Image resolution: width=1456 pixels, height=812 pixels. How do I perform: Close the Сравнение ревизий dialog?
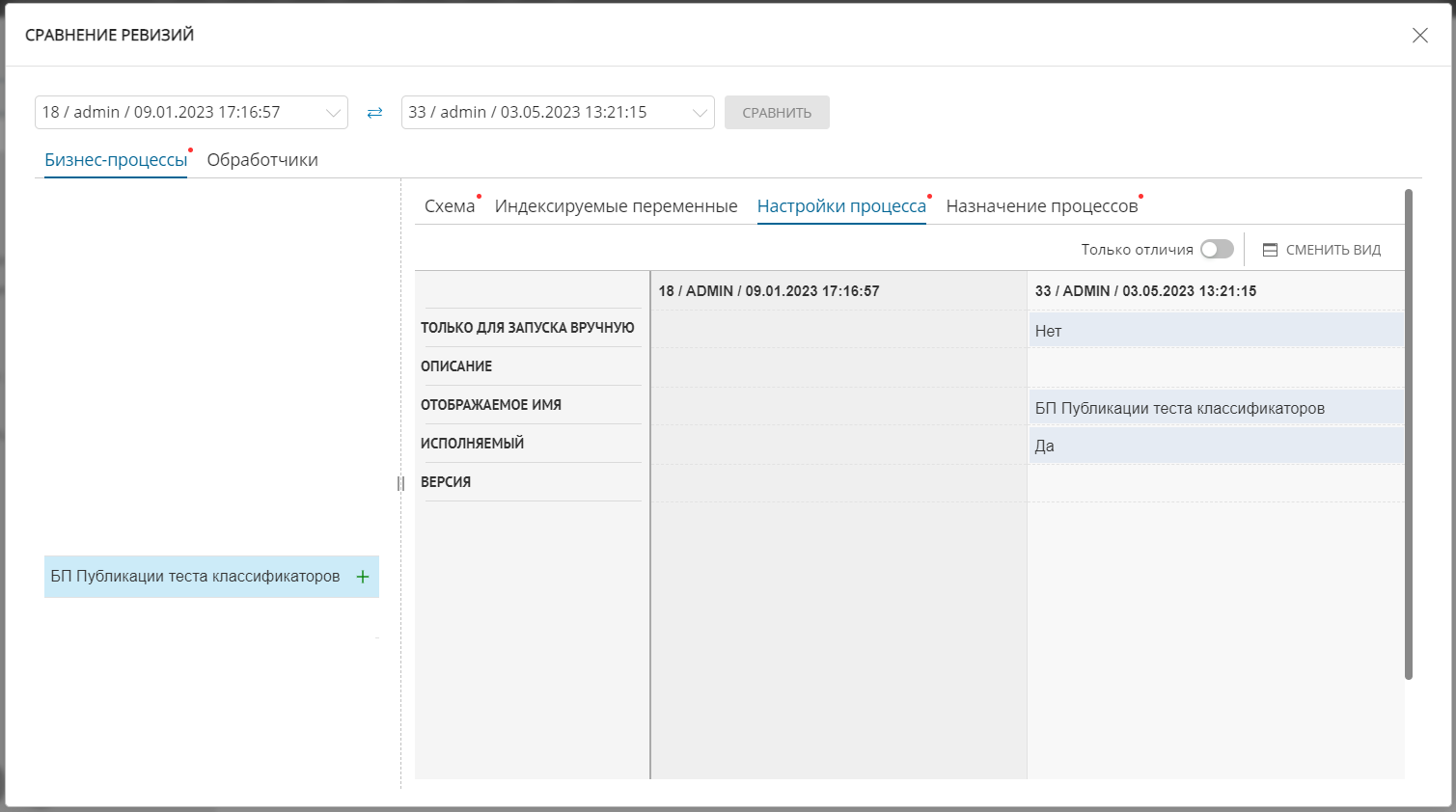click(1419, 36)
